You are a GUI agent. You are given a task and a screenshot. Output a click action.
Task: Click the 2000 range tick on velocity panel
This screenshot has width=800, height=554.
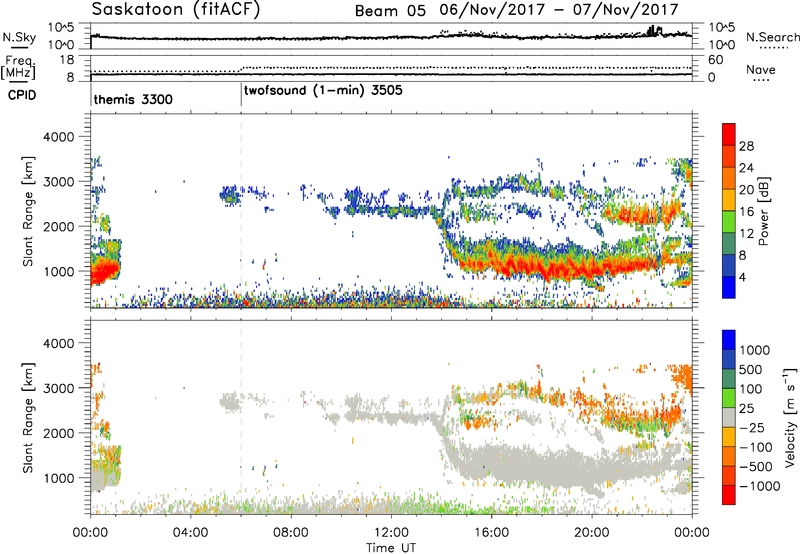click(59, 433)
